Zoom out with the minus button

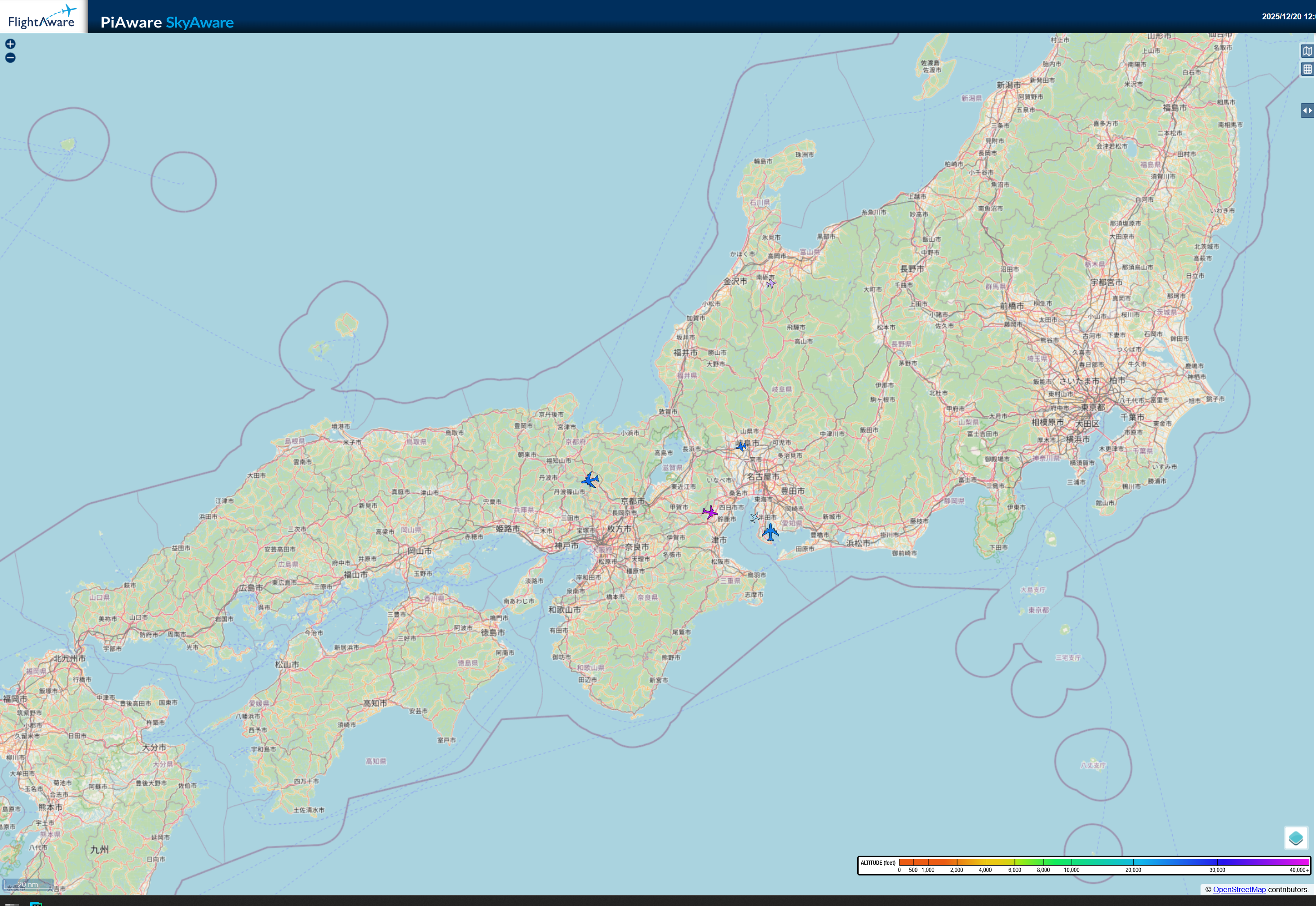point(10,58)
